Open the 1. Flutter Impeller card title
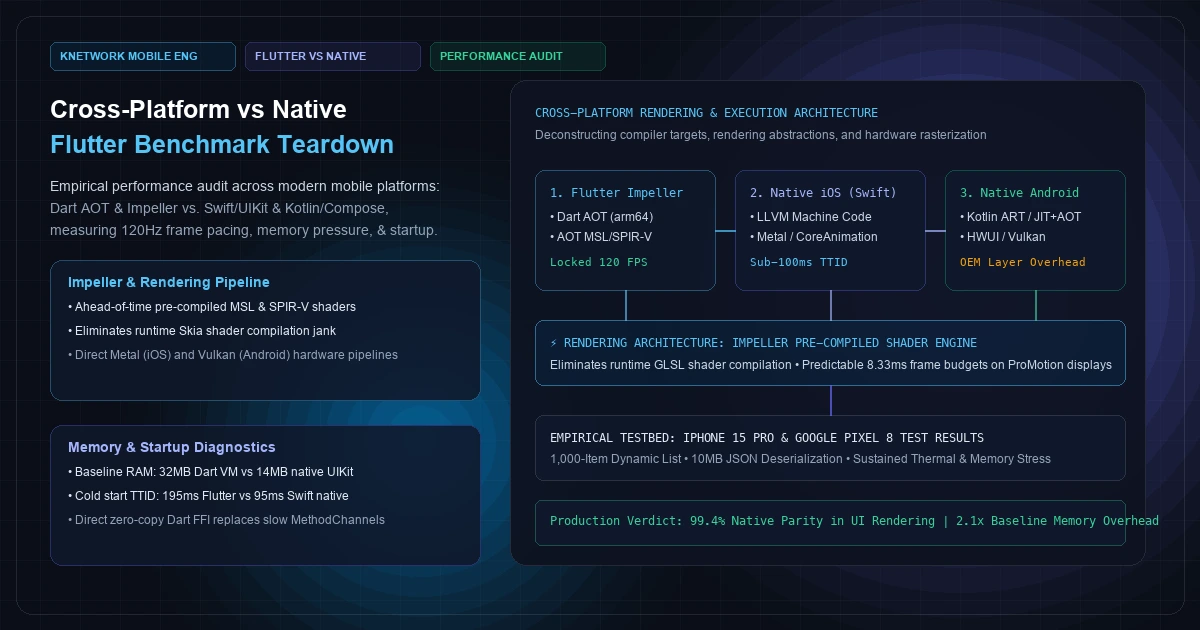Screen dimensions: 1200x630 tap(616, 192)
